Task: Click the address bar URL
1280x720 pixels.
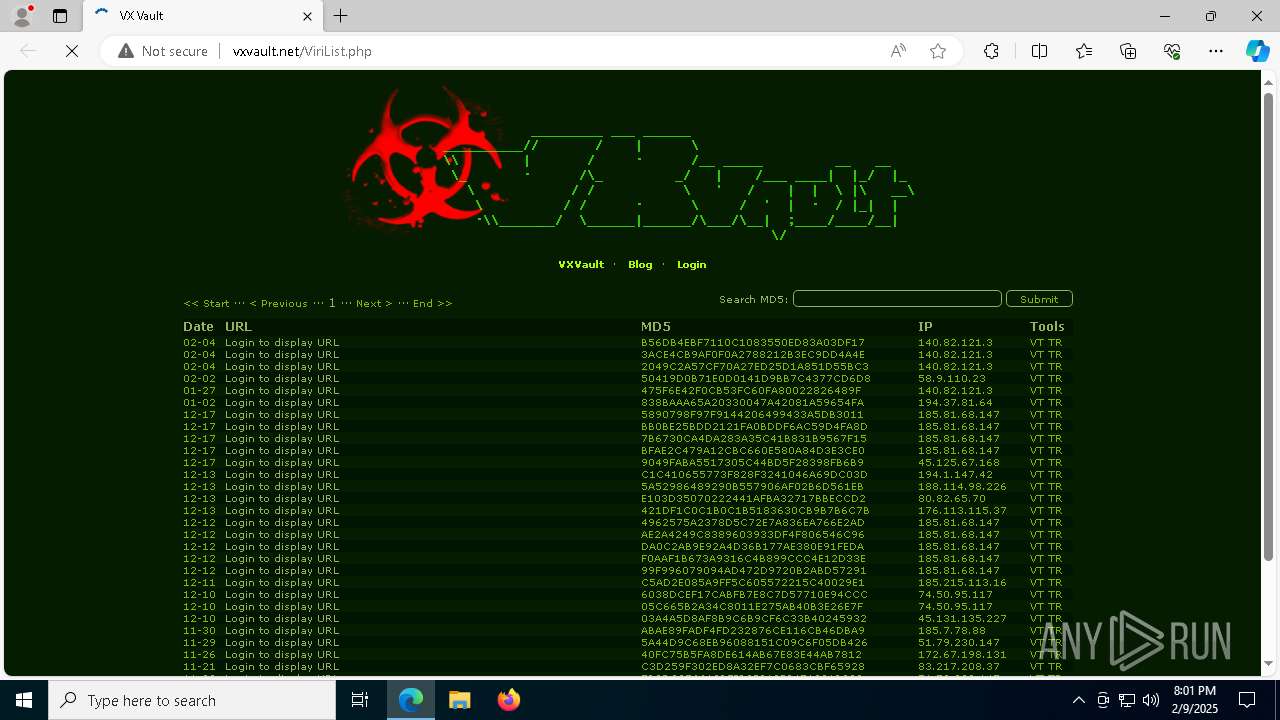Action: (302, 51)
